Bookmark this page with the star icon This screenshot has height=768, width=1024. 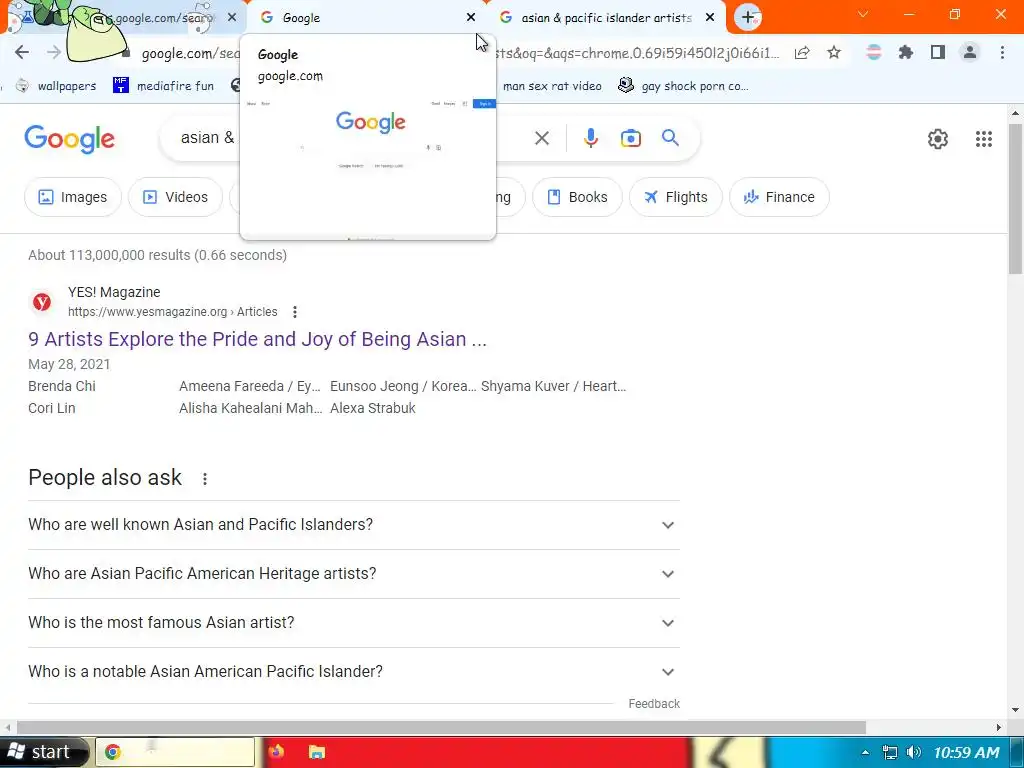[x=834, y=53]
